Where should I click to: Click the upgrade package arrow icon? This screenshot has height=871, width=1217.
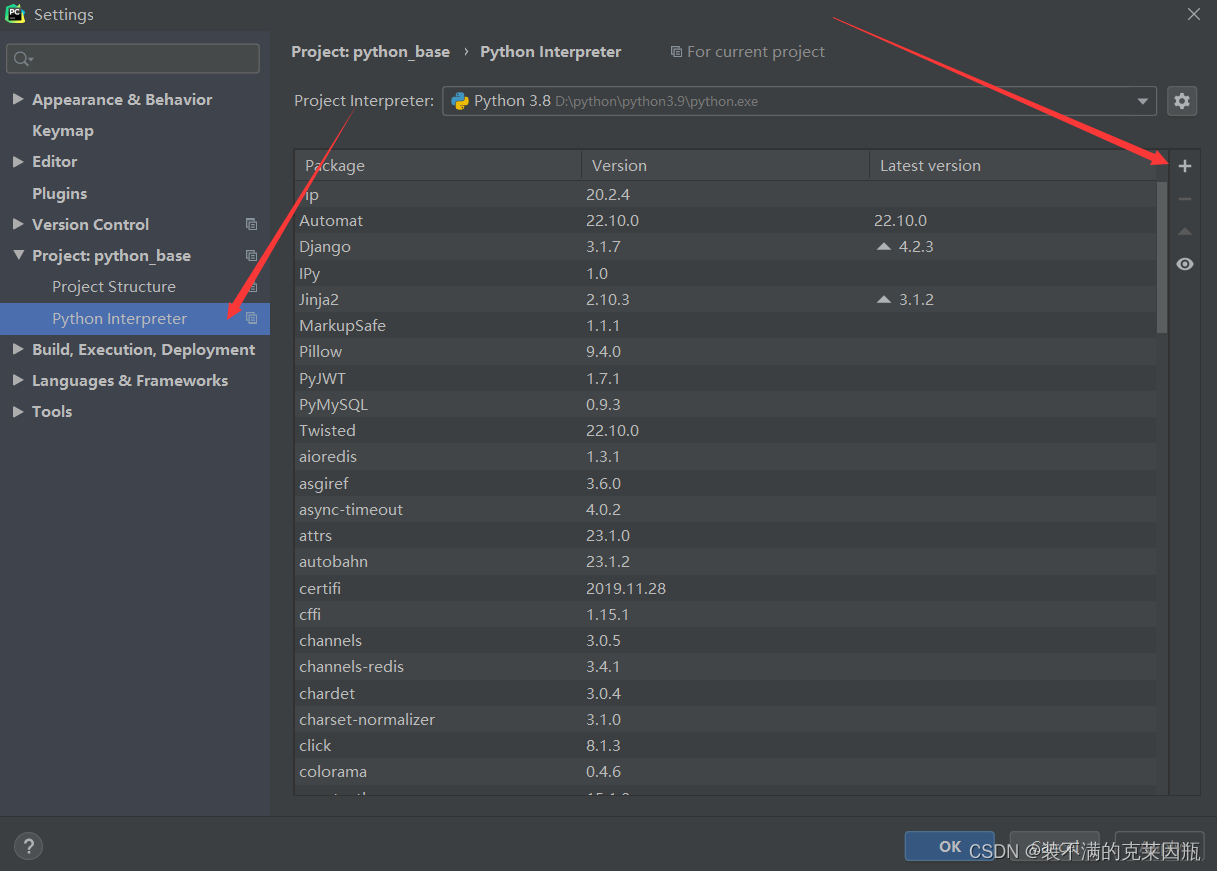[x=1185, y=232]
